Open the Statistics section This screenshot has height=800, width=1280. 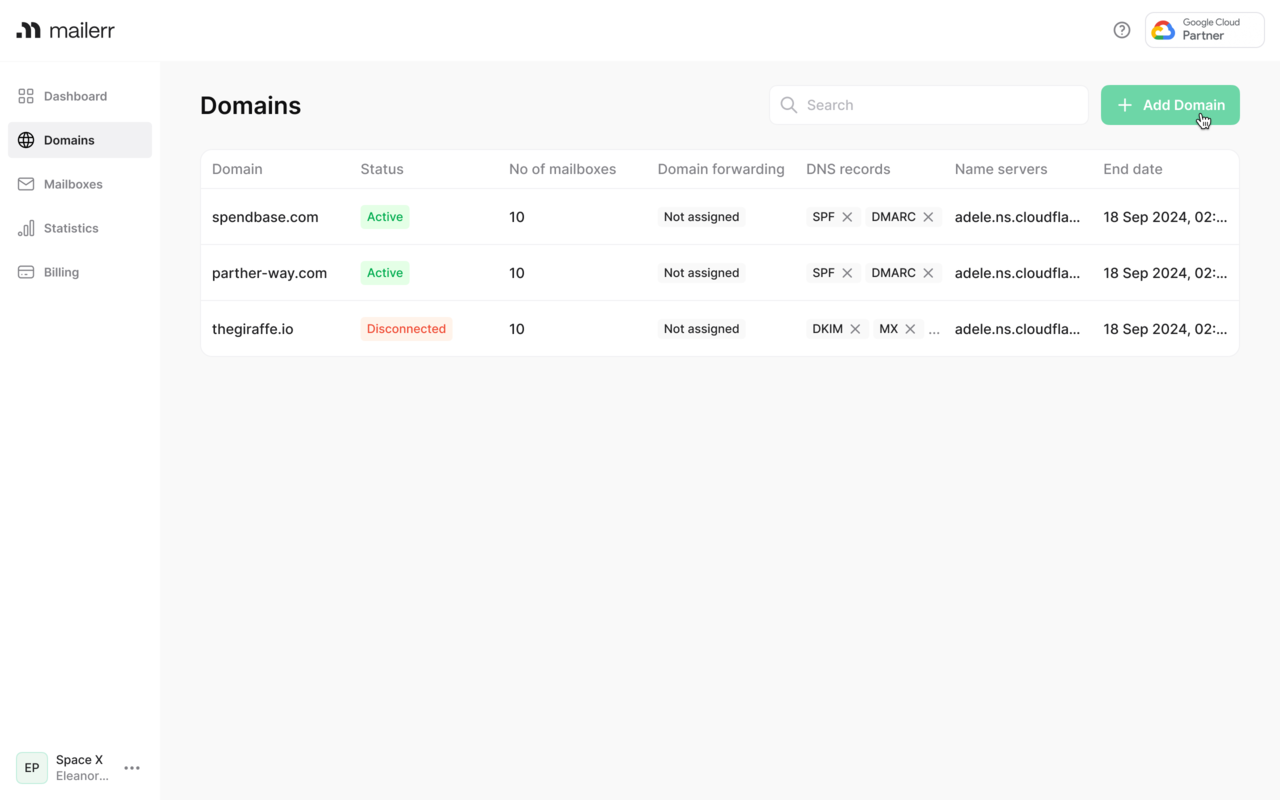(71, 228)
